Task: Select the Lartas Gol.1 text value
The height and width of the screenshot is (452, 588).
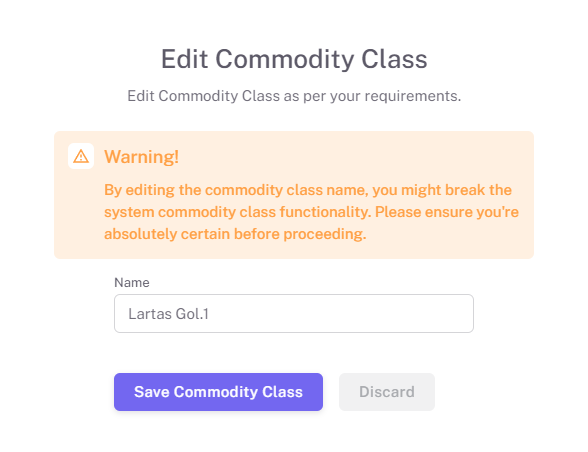Action: [168, 314]
